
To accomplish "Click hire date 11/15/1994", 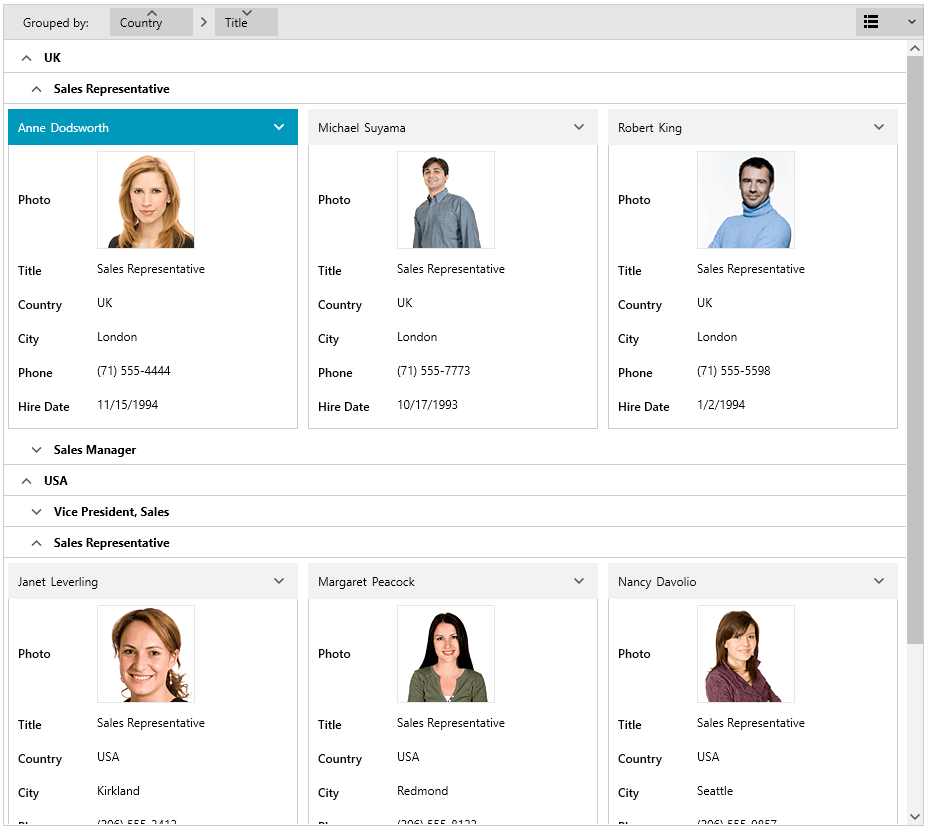I will [x=128, y=405].
